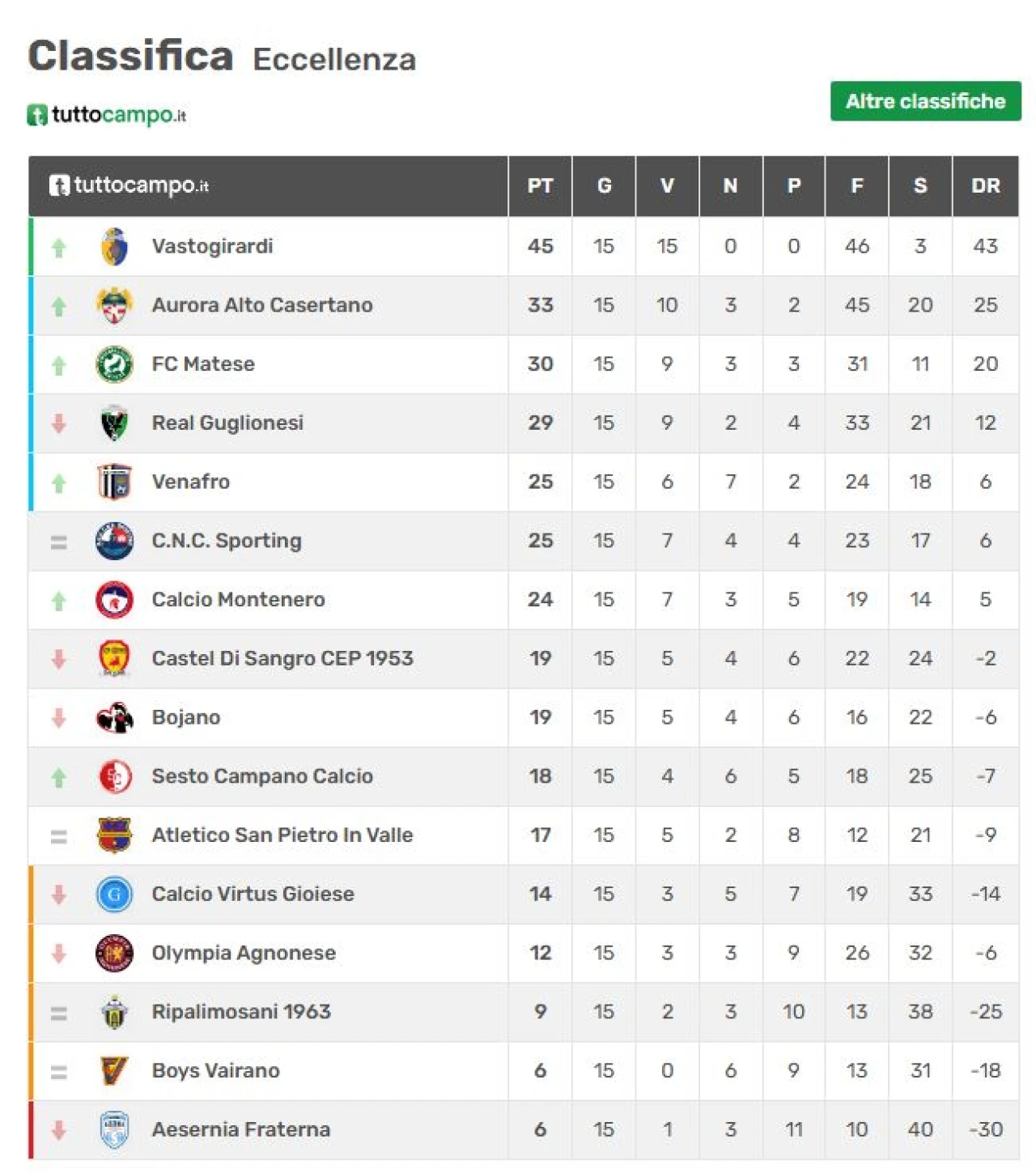Click the PT column header
1036x1173 pixels.
pyautogui.click(x=540, y=186)
